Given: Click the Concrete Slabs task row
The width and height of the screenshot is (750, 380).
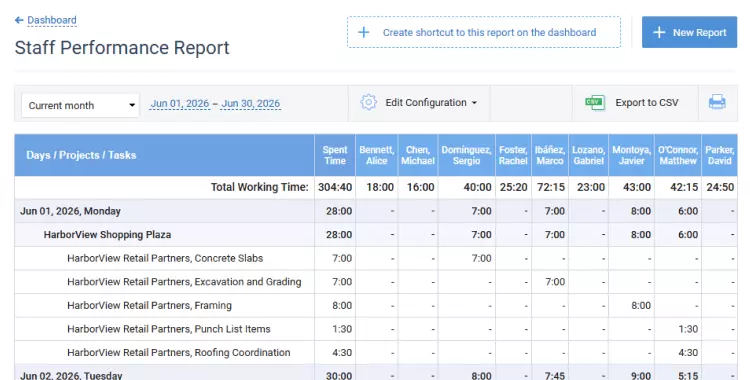Looking at the screenshot, I should pos(375,258).
